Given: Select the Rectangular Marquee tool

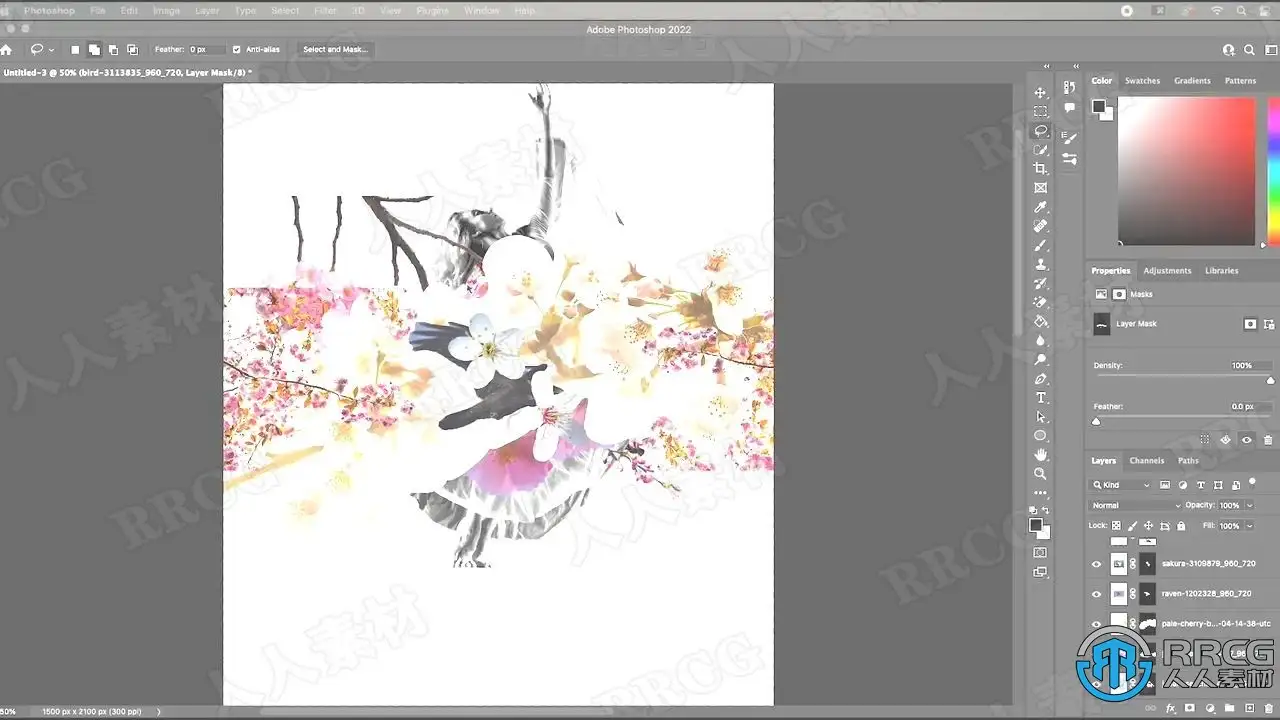Looking at the screenshot, I should coord(1041,111).
